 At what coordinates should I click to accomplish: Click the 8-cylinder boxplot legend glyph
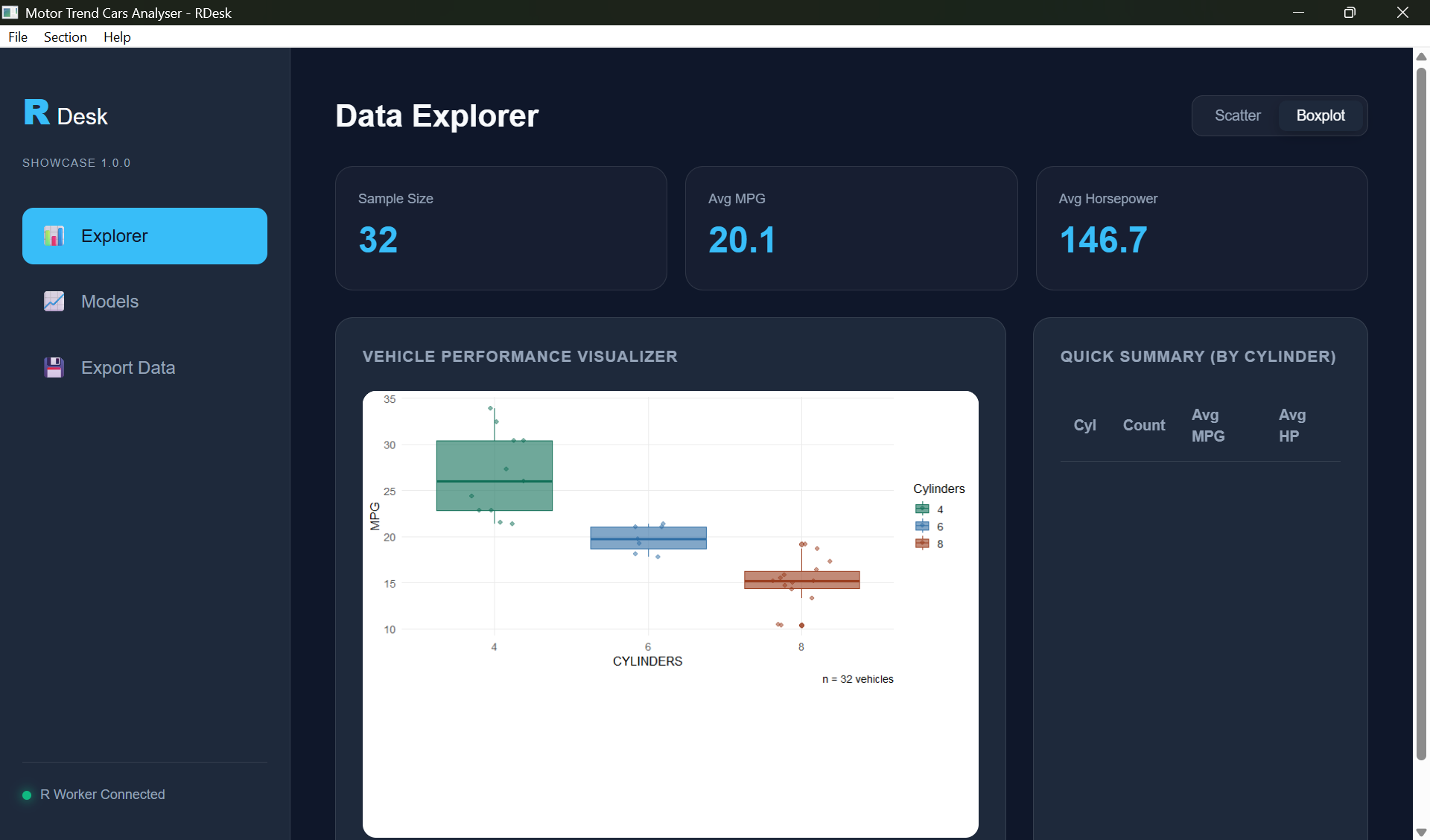[921, 543]
